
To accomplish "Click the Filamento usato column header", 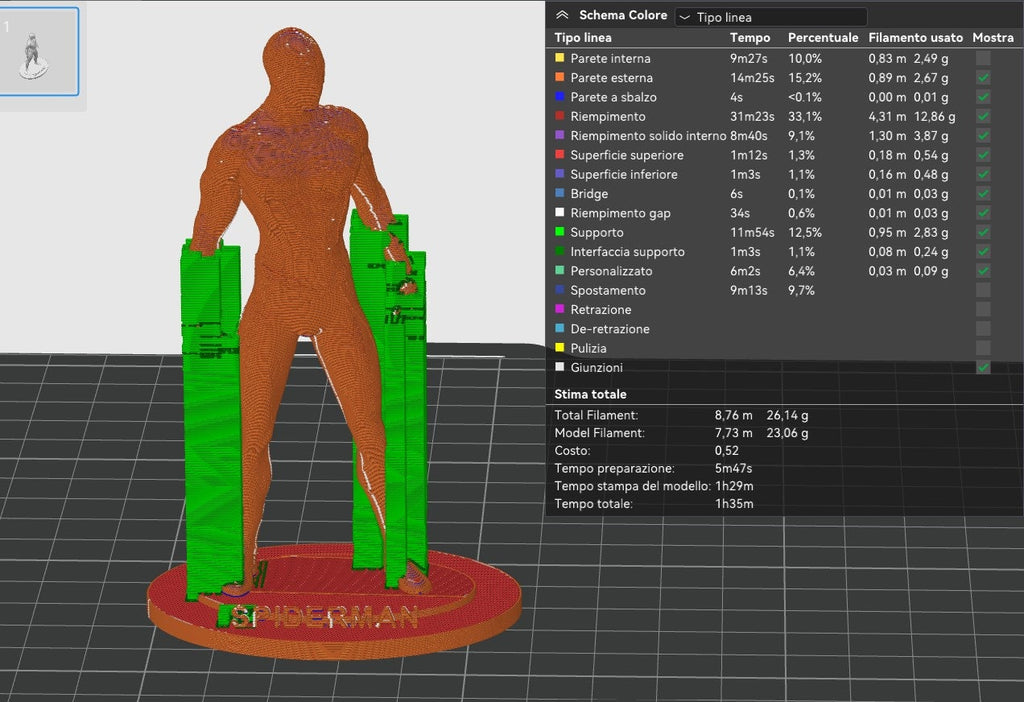I will (915, 38).
